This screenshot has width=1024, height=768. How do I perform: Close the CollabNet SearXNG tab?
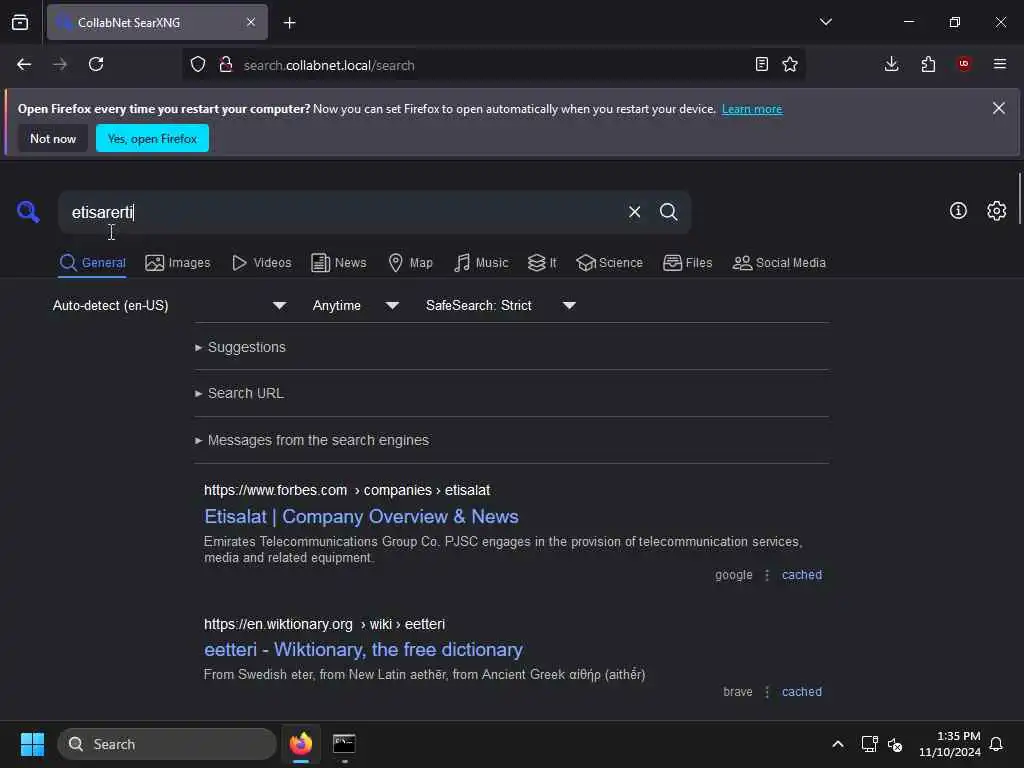coord(251,22)
